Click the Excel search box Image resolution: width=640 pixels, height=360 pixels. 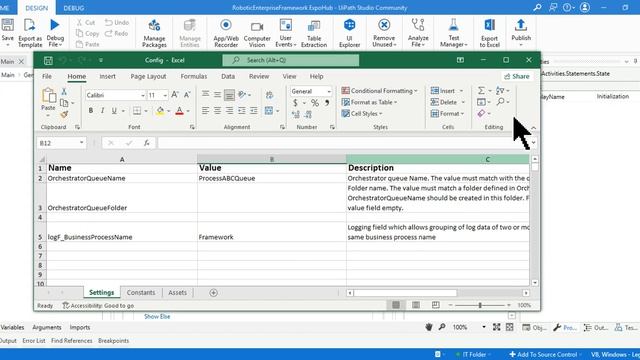pos(291,60)
